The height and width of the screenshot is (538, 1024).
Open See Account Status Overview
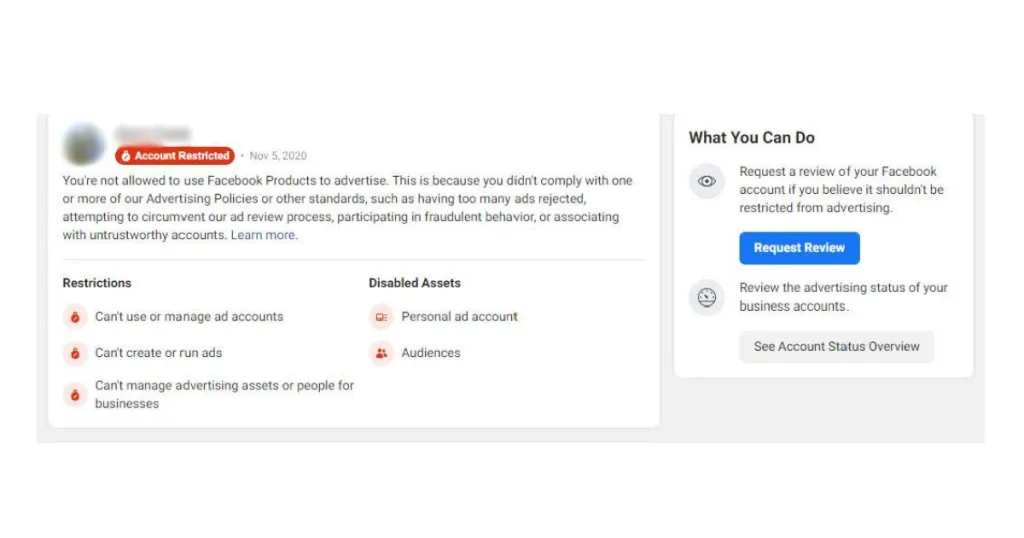[x=836, y=346]
